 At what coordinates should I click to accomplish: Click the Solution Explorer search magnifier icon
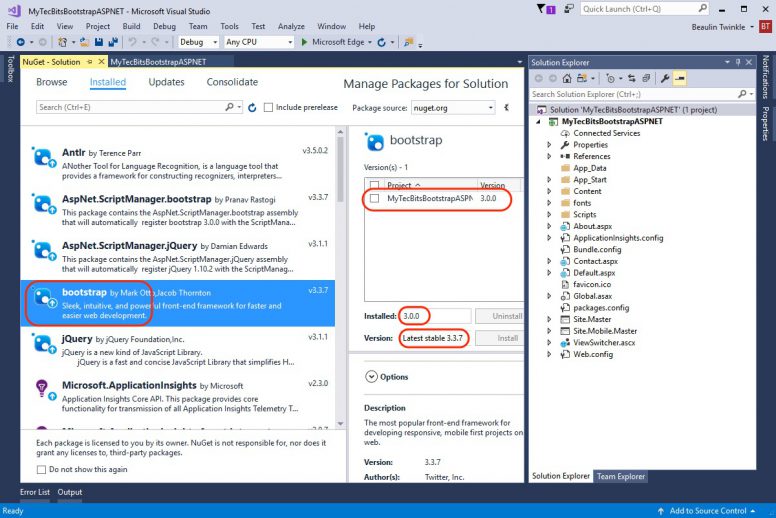(x=742, y=94)
